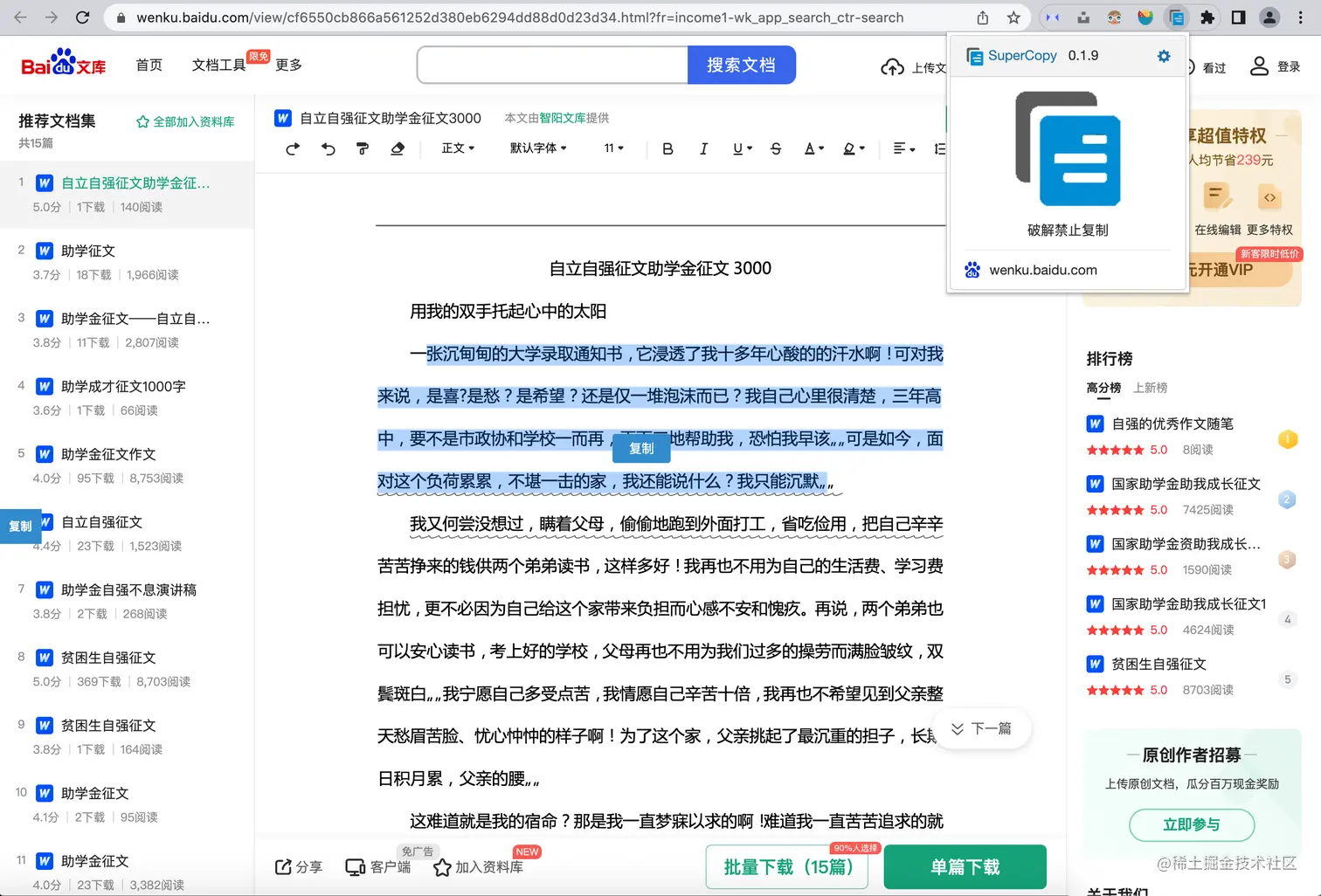
Task: Select the eraser clear-format tool
Action: point(398,148)
